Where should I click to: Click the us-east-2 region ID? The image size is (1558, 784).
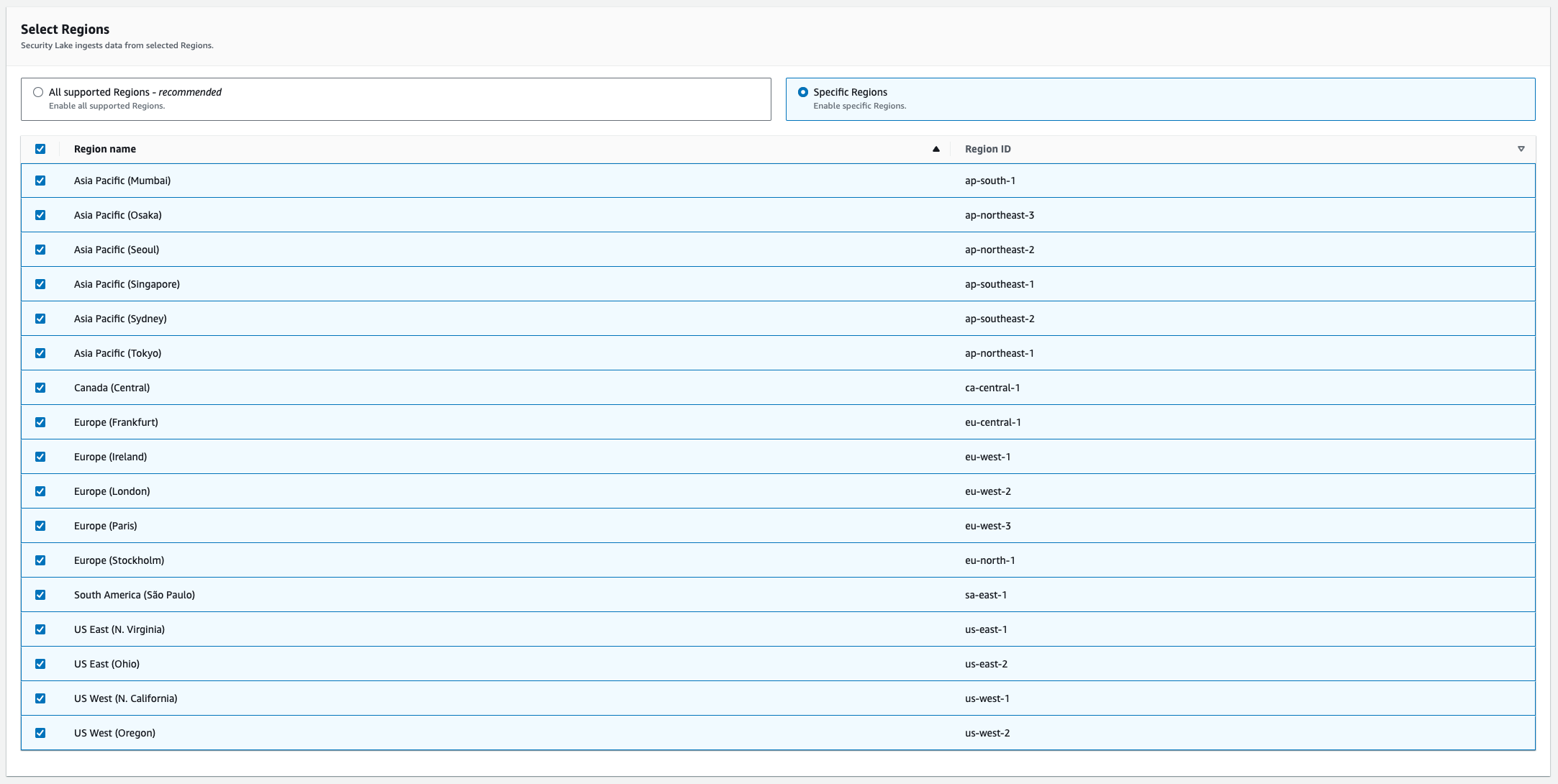pos(986,664)
